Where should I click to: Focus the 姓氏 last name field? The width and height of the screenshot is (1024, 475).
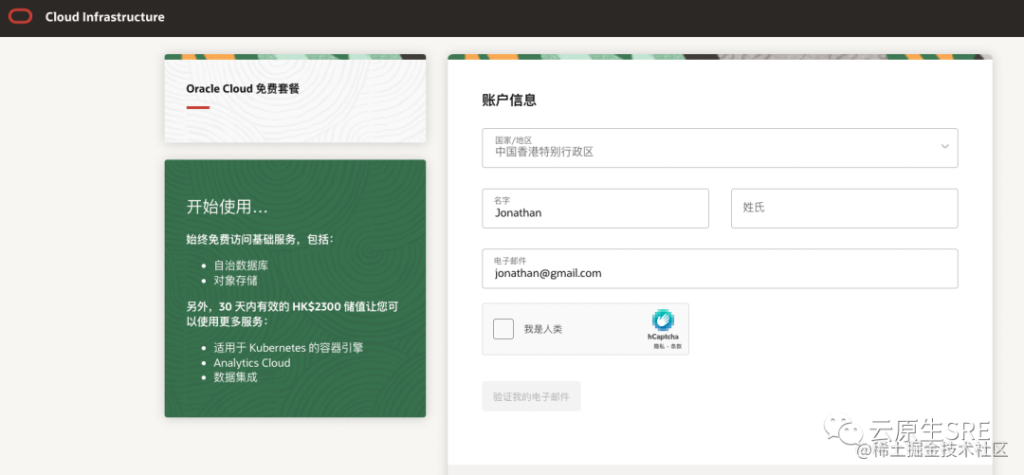pyautogui.click(x=844, y=208)
